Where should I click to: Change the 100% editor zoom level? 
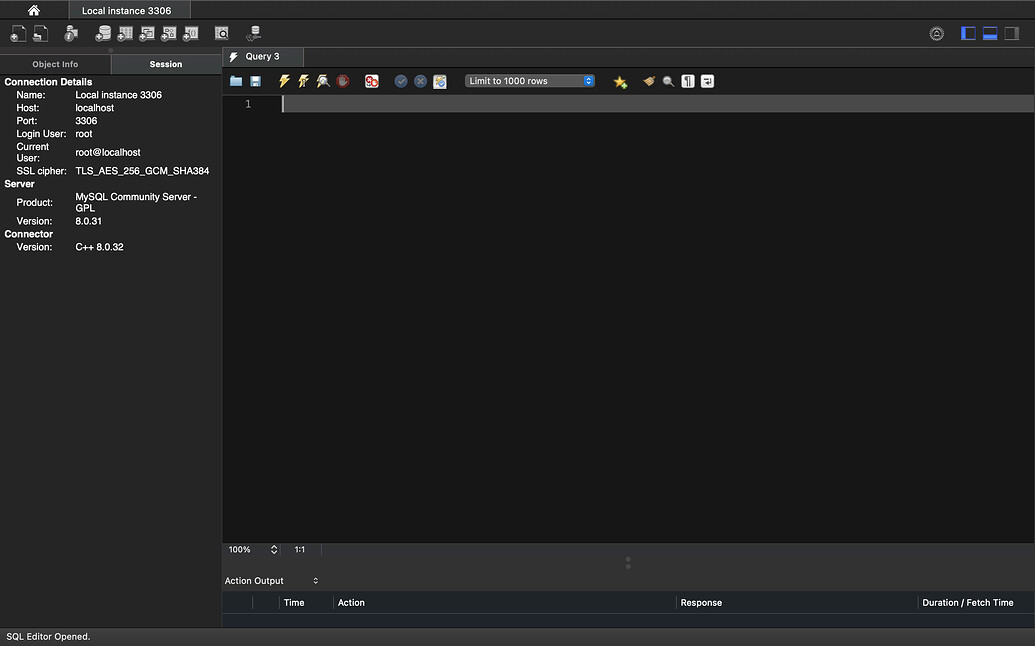click(253, 550)
